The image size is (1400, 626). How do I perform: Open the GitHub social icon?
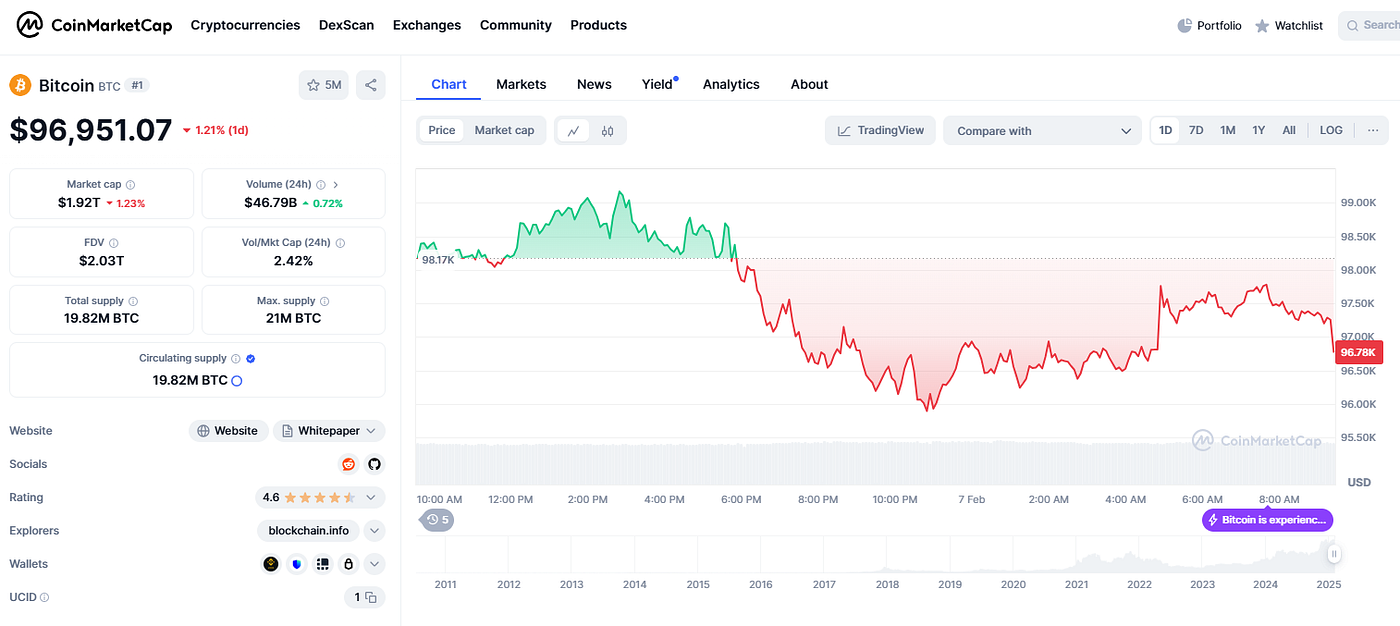coord(374,464)
